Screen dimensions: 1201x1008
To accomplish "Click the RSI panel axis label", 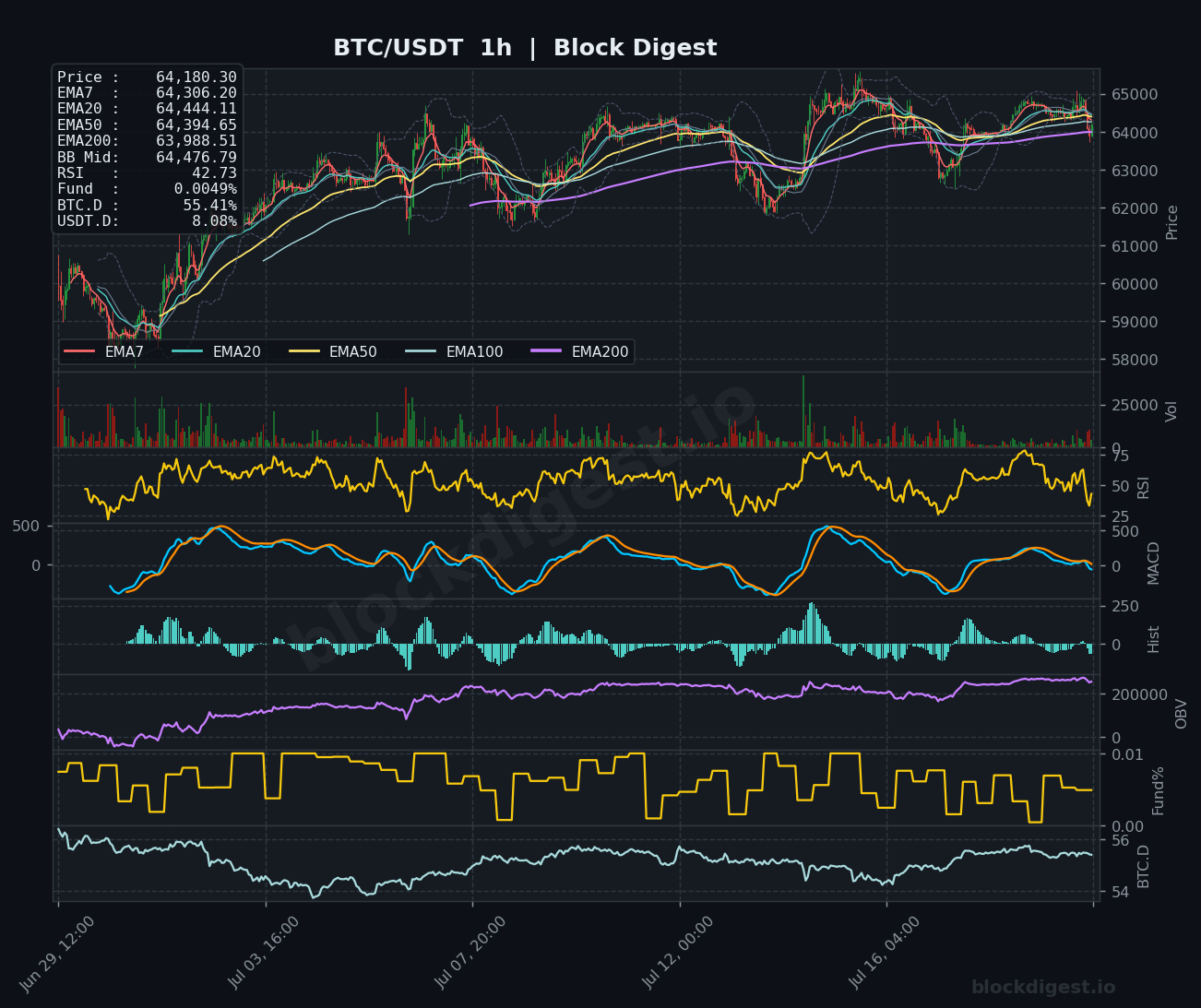I will (x=1144, y=487).
